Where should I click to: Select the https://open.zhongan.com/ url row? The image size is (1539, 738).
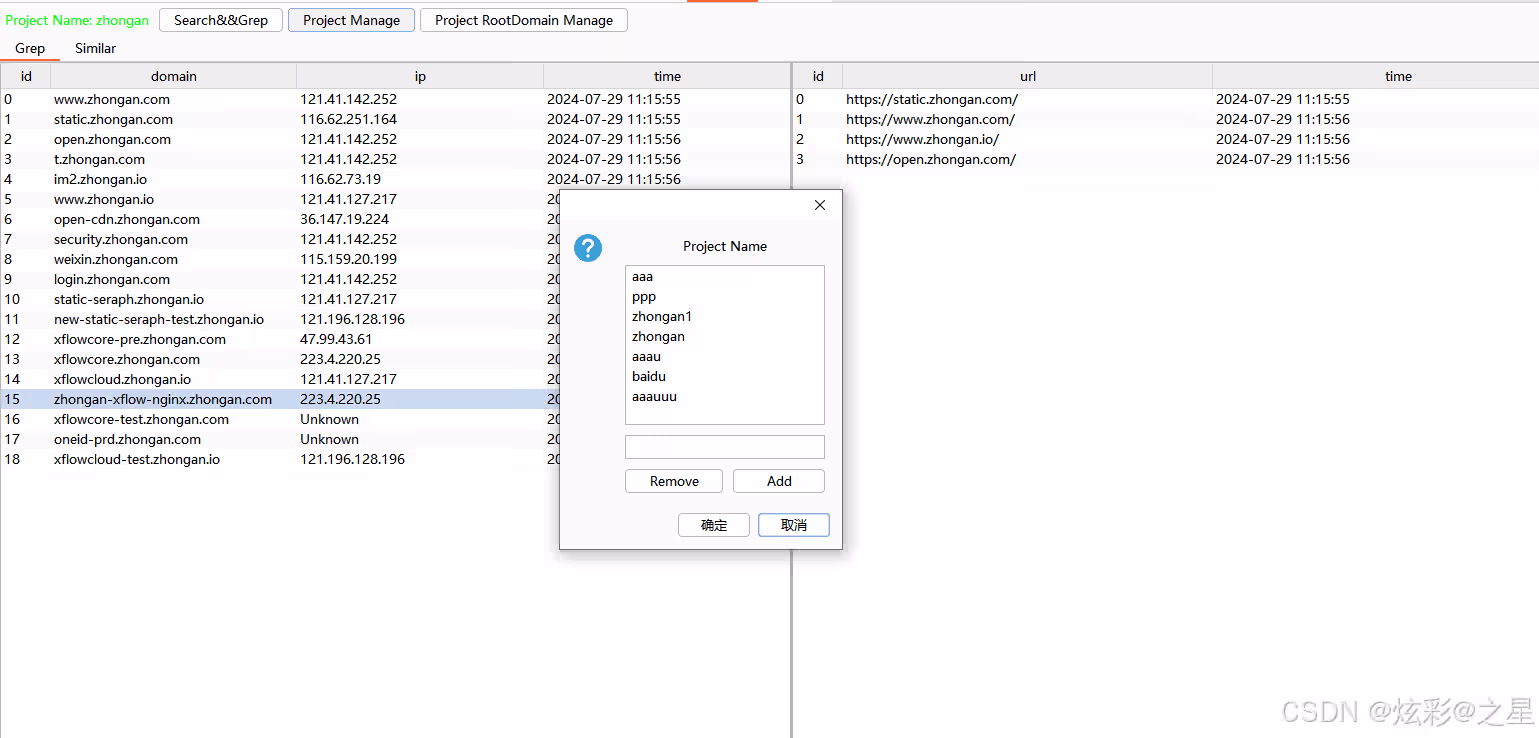click(930, 159)
